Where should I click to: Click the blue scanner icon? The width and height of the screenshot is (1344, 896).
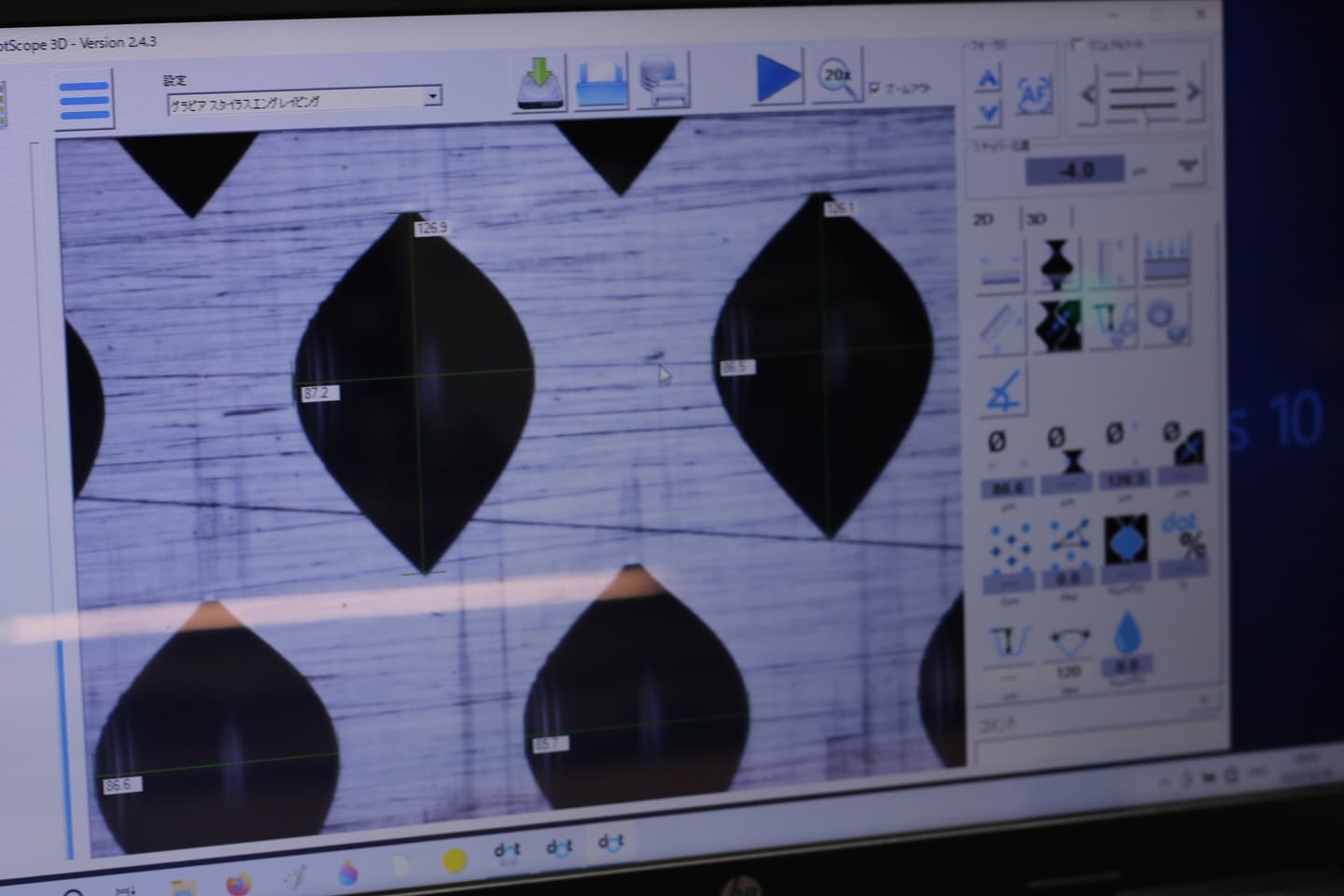(x=601, y=83)
